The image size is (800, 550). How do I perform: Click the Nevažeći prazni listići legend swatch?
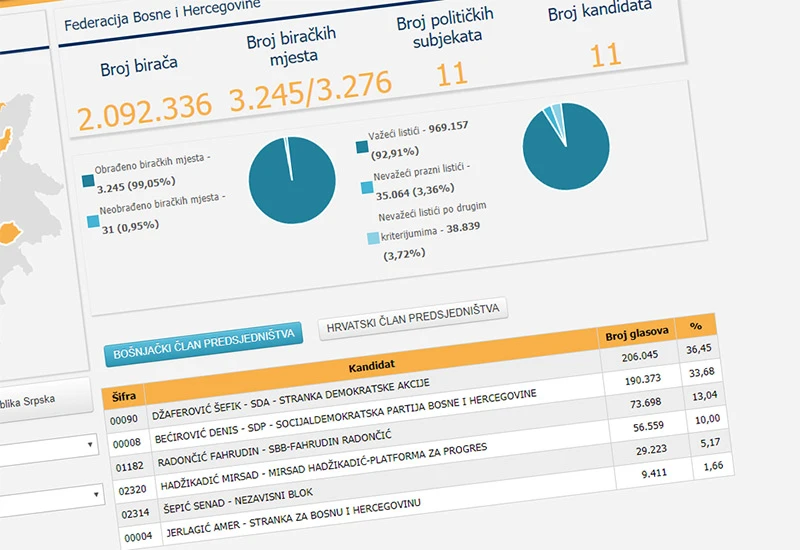(367, 187)
